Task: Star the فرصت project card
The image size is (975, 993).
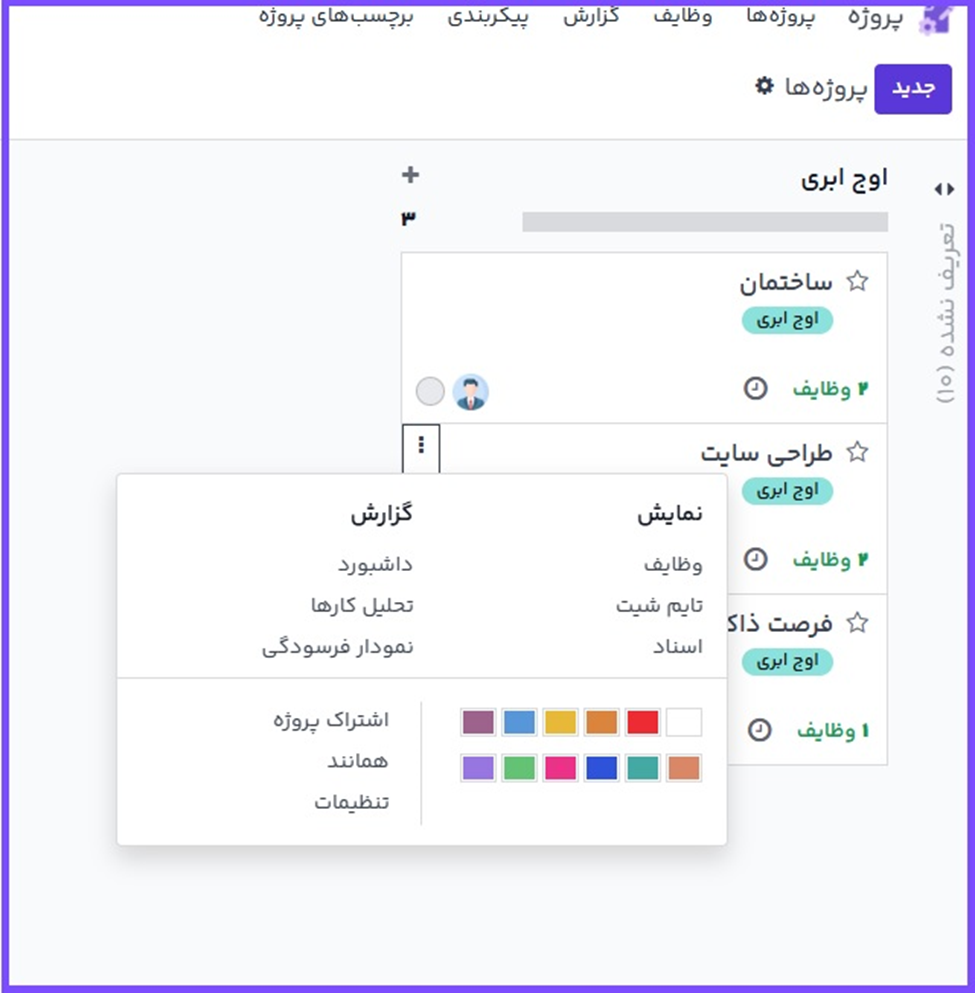Action: click(x=857, y=623)
